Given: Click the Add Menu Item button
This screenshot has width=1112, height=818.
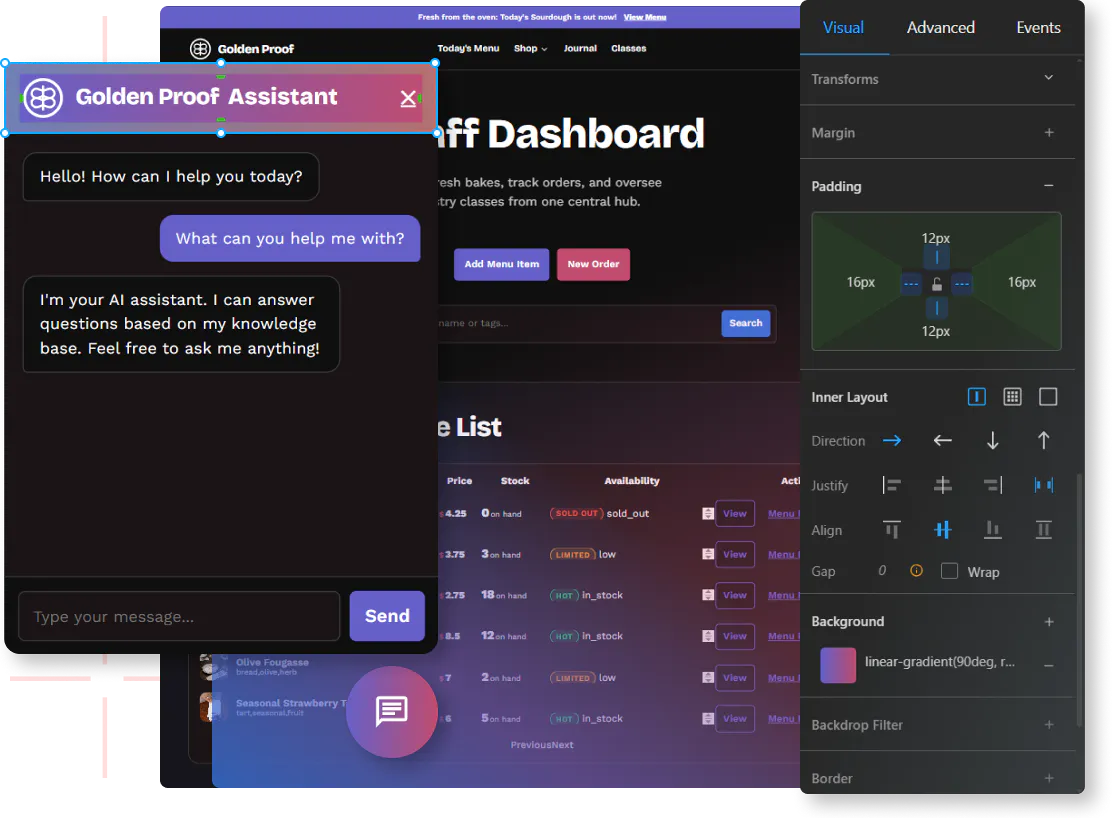Looking at the screenshot, I should pyautogui.click(x=501, y=264).
